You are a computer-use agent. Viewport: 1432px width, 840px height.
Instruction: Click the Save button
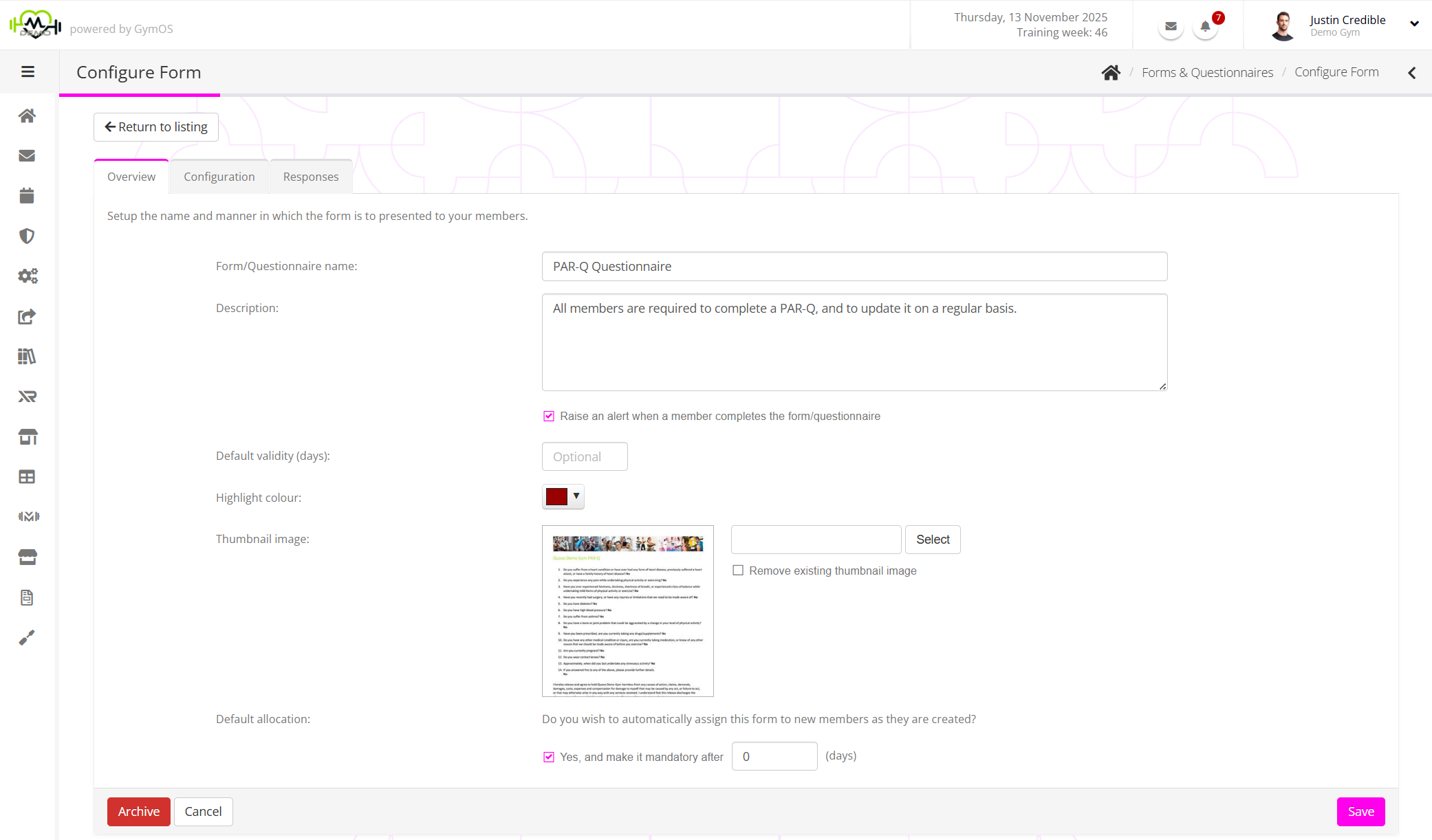point(1360,812)
